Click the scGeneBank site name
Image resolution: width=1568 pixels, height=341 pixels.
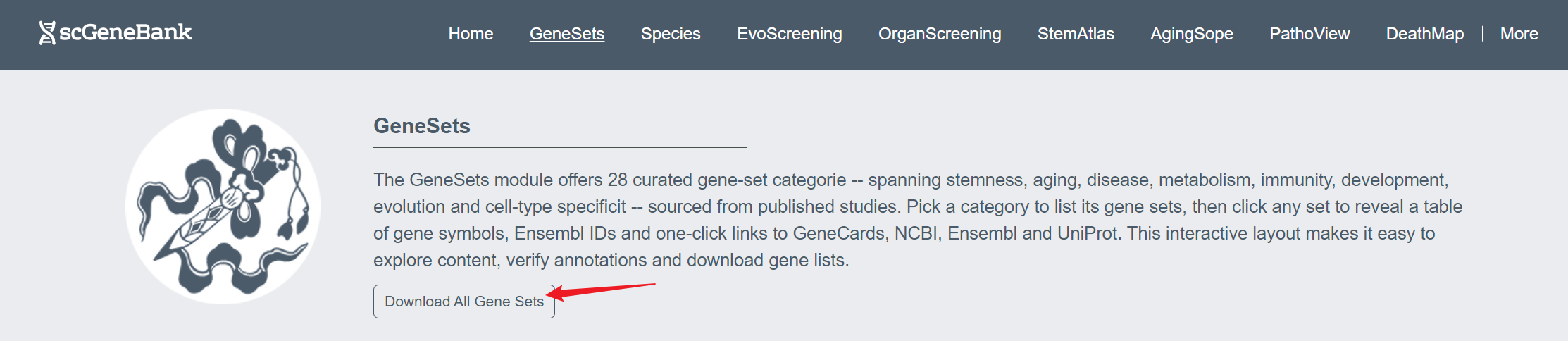(125, 32)
